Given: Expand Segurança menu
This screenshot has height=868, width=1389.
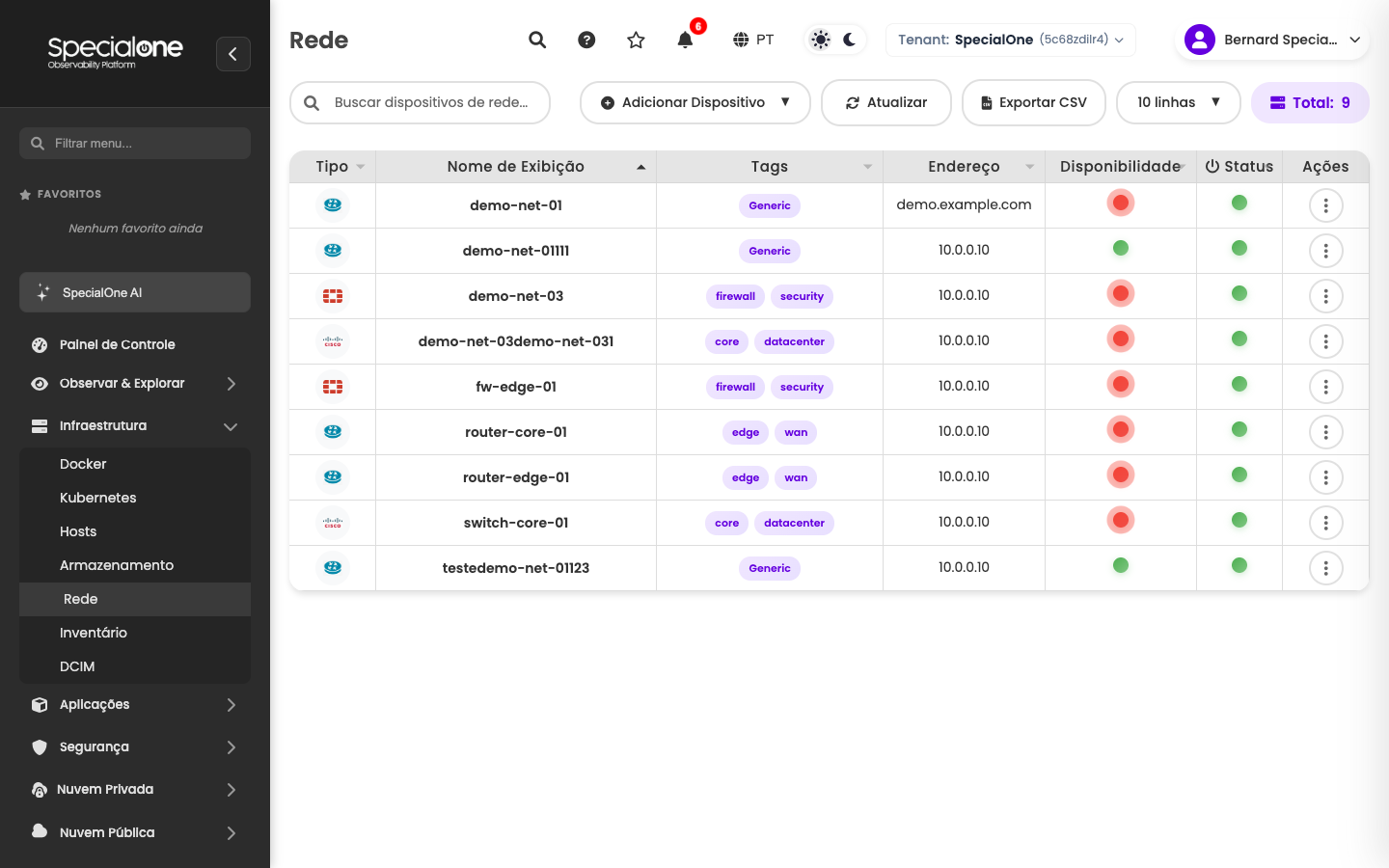Looking at the screenshot, I should pyautogui.click(x=135, y=747).
